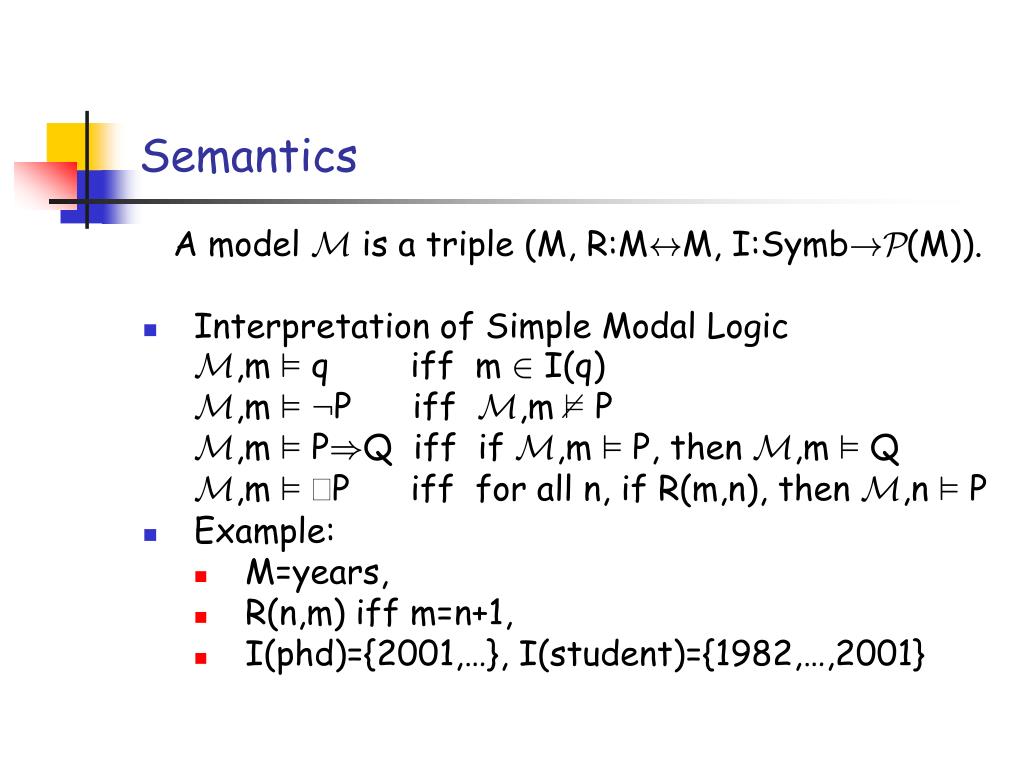This screenshot has width=1024, height=768.
Task: Select the blue bullet beside Example
Action: [x=150, y=535]
